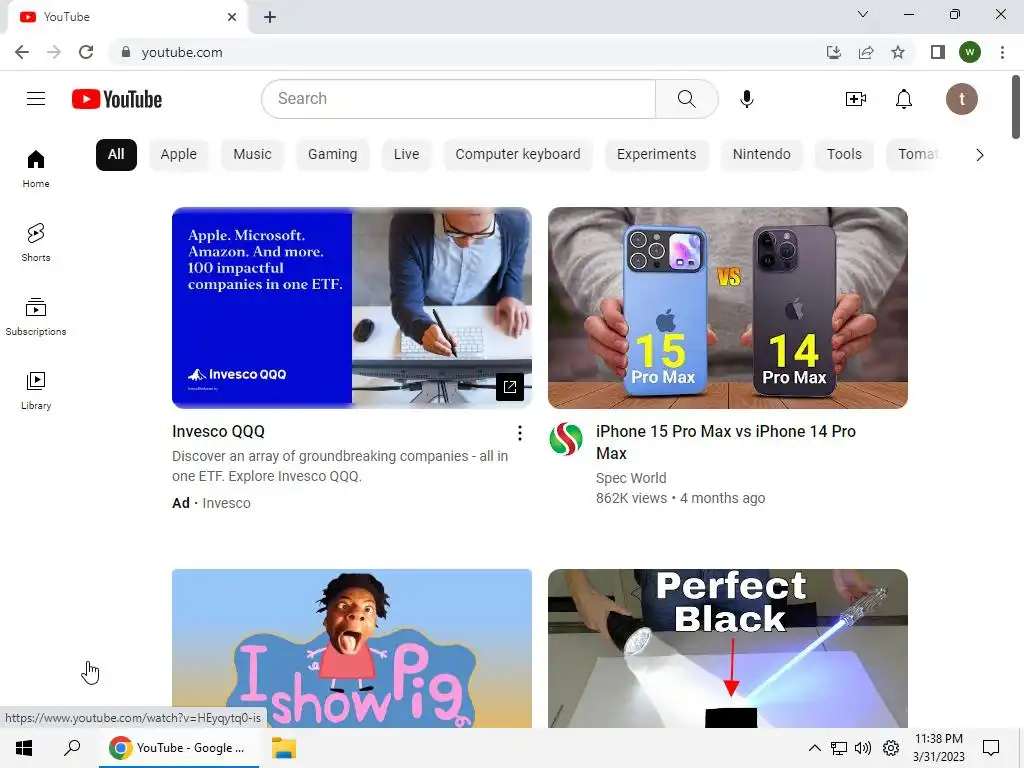Image resolution: width=1024 pixels, height=768 pixels.
Task: Select the Nintendo category chip
Action: point(761,155)
